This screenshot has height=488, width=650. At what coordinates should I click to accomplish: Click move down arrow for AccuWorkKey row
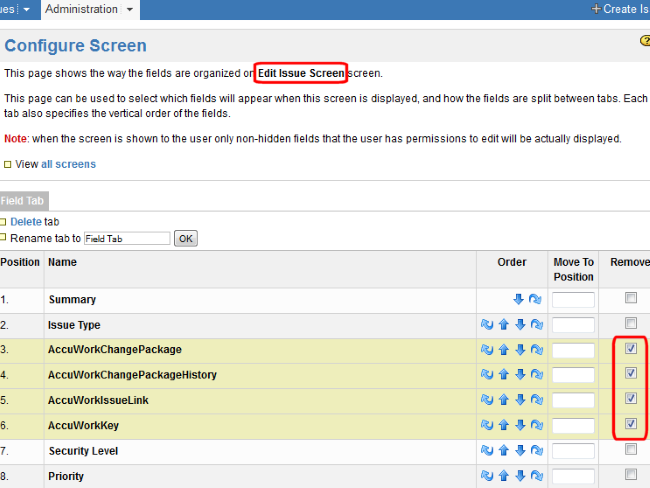(x=520, y=426)
